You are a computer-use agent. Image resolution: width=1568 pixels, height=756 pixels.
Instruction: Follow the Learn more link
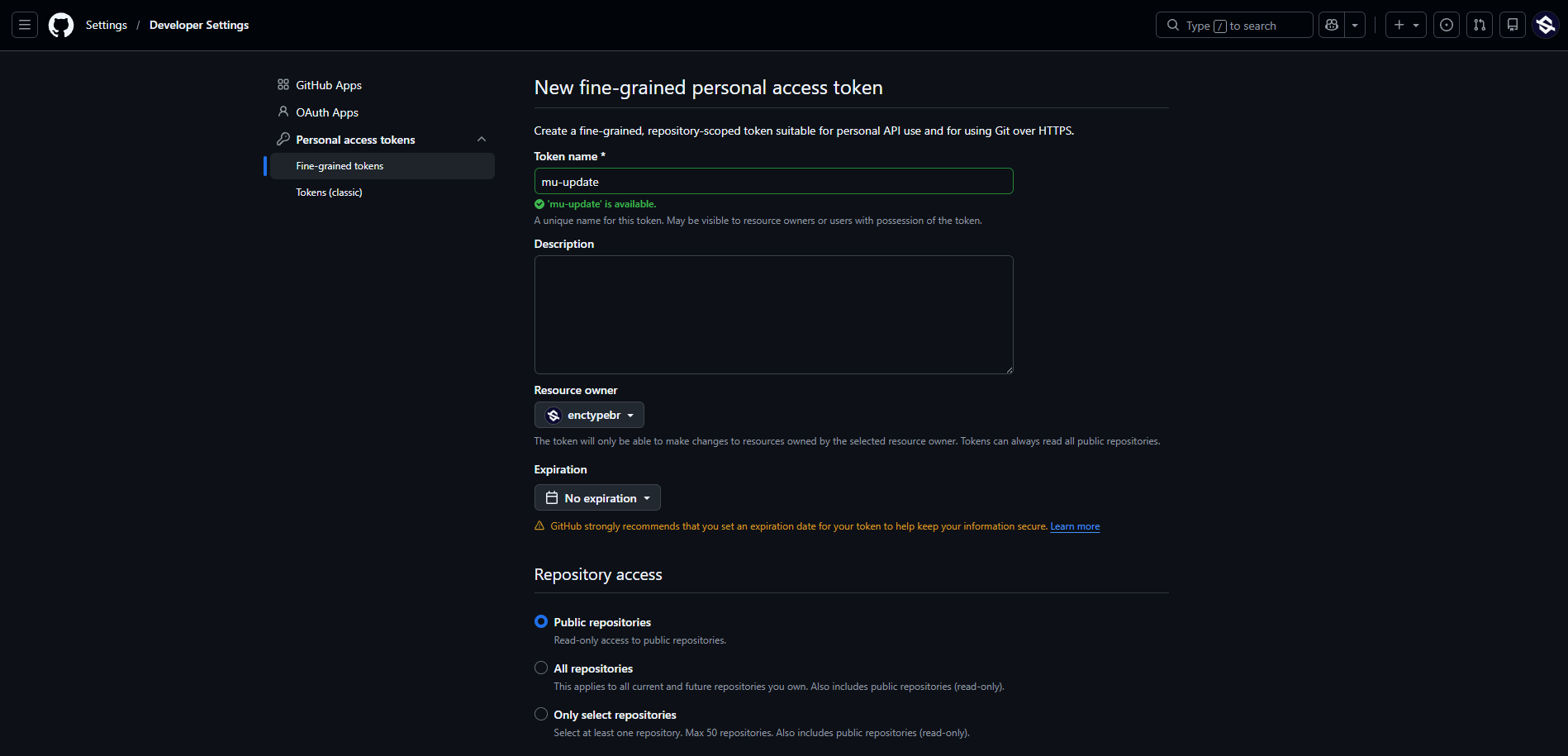click(1075, 526)
